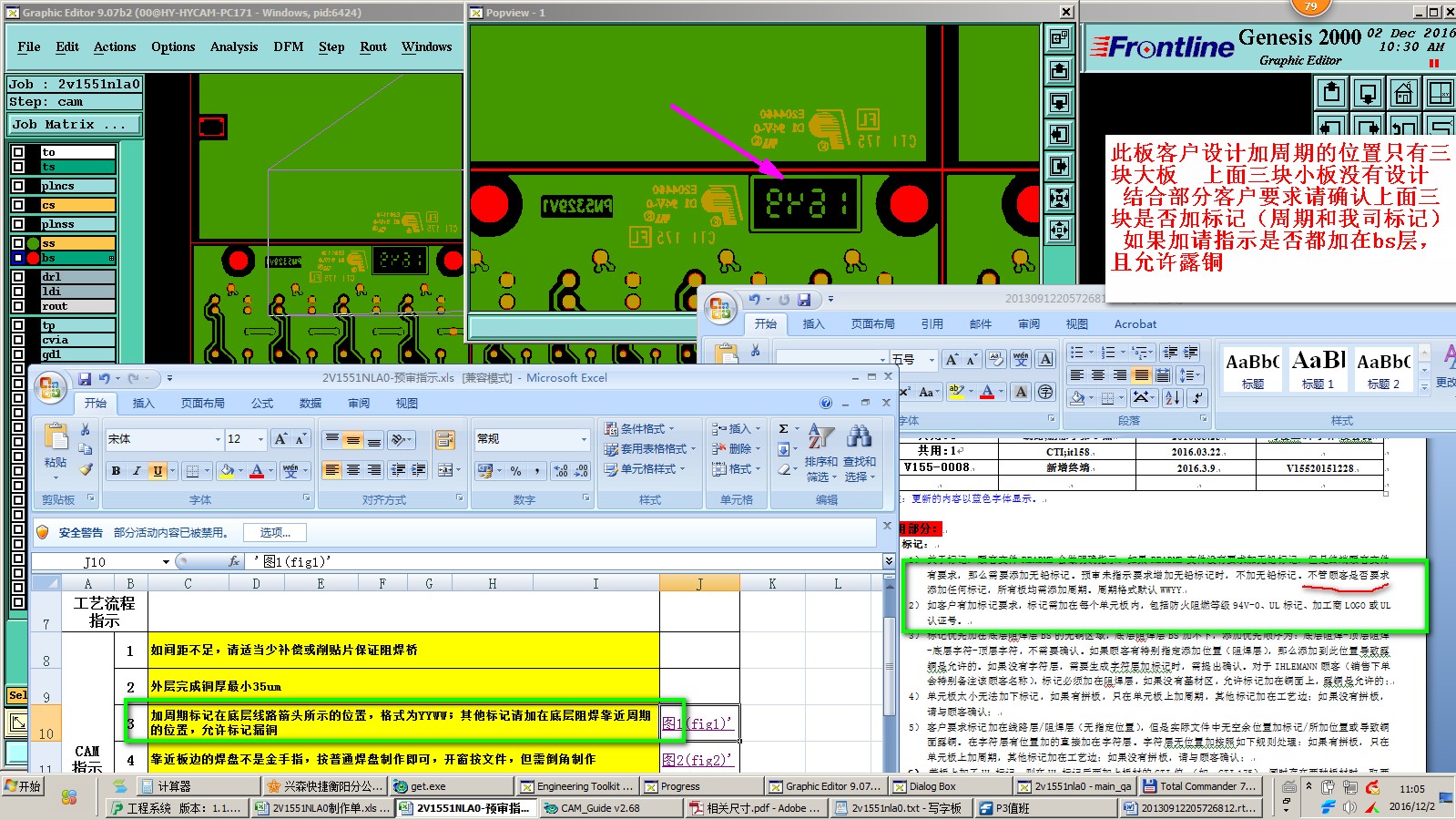This screenshot has width=1456, height=820.
Task: Click the home-shaped icon in Genesis toolbar
Action: (1403, 93)
